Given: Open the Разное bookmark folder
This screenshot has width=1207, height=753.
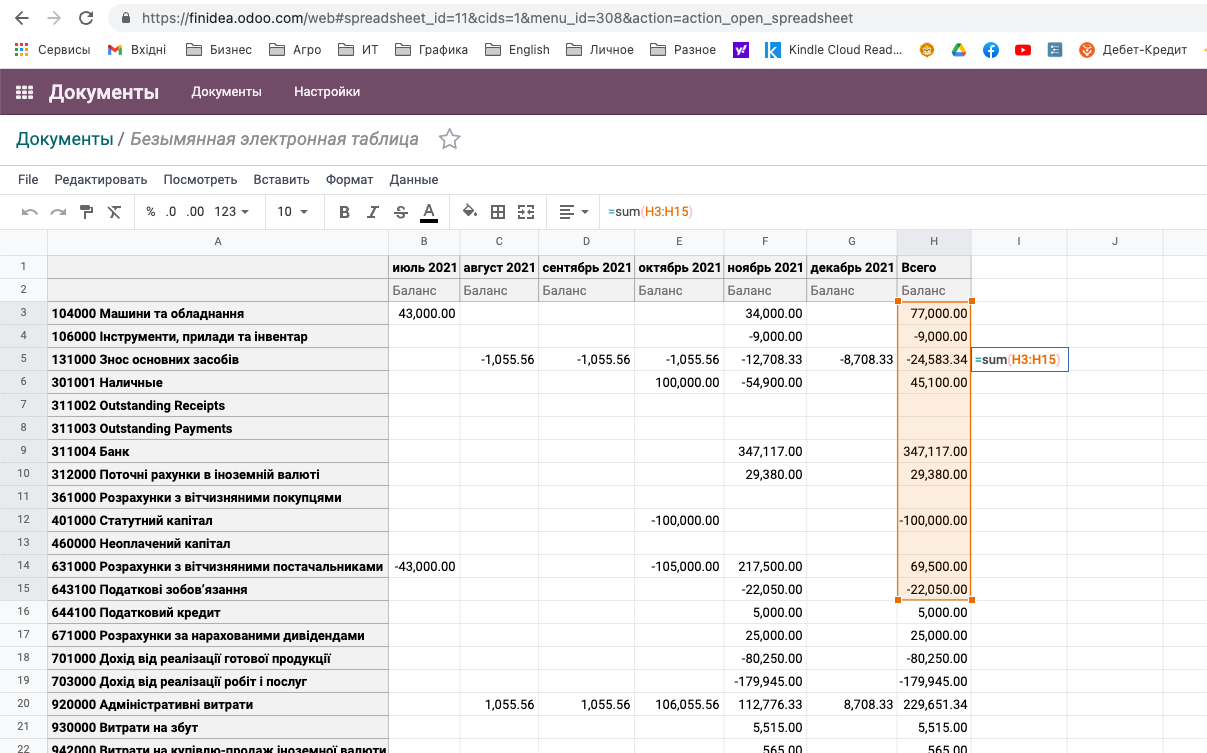Looking at the screenshot, I should (683, 49).
